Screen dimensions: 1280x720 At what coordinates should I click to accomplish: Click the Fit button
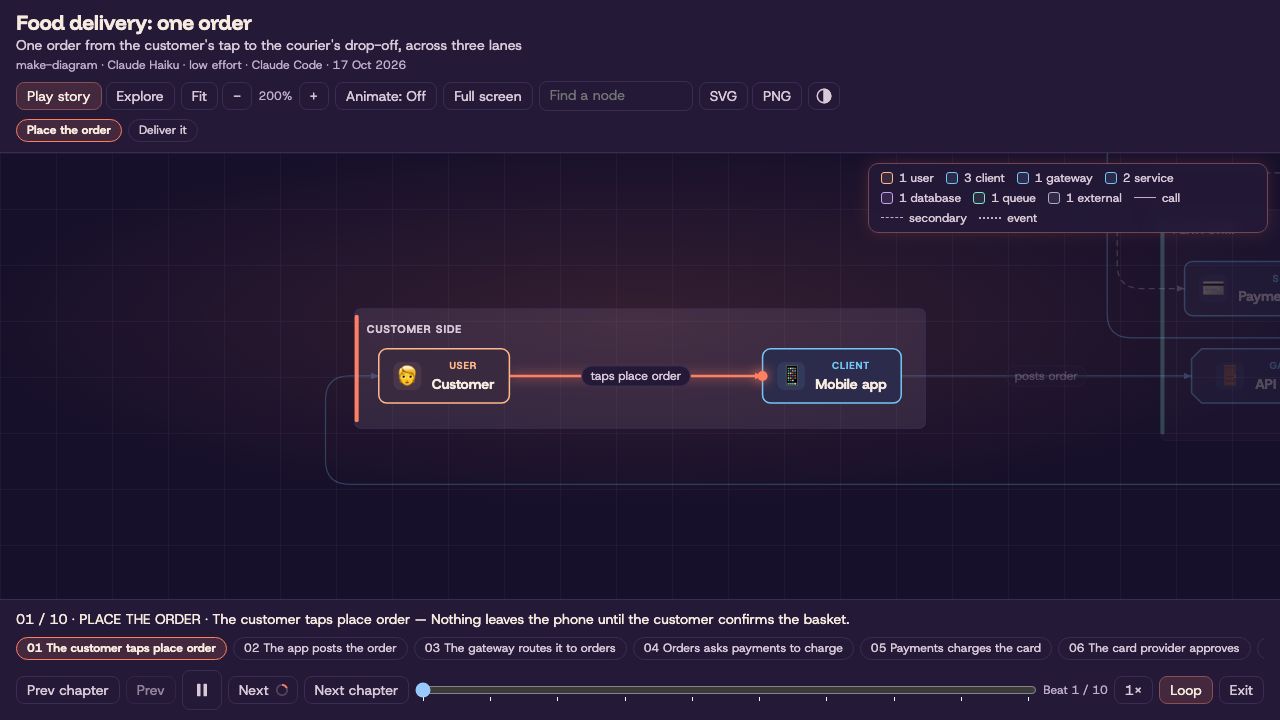(199, 96)
